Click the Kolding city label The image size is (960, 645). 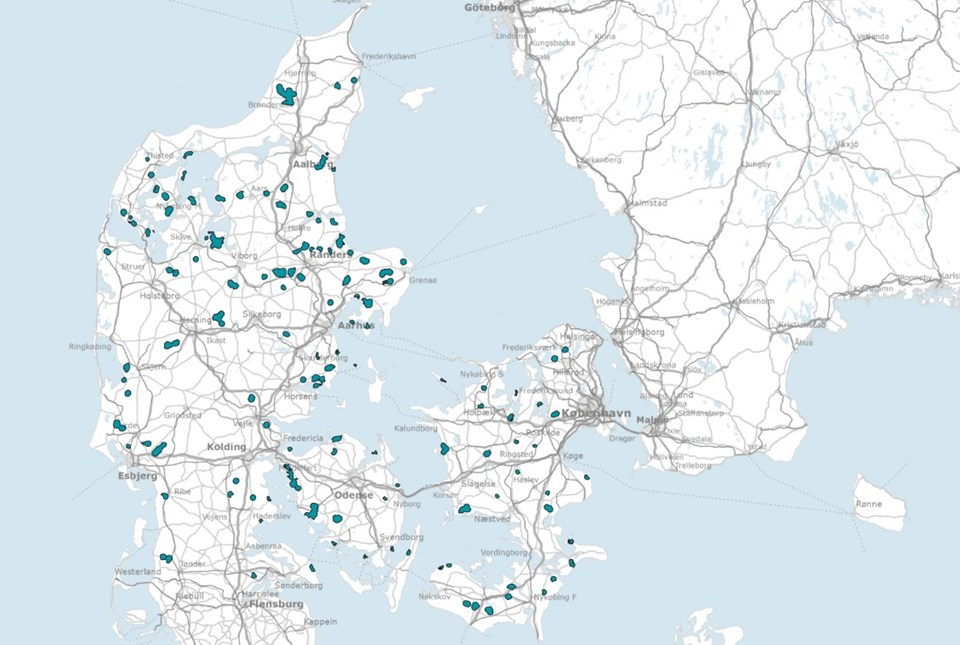226,447
